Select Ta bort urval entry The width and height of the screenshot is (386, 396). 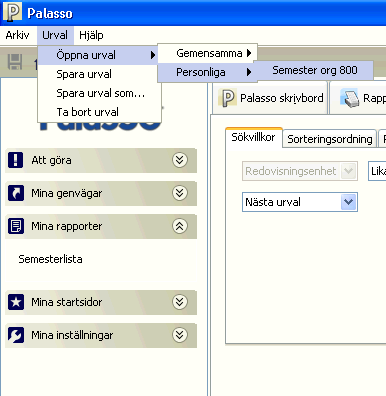tap(99, 112)
